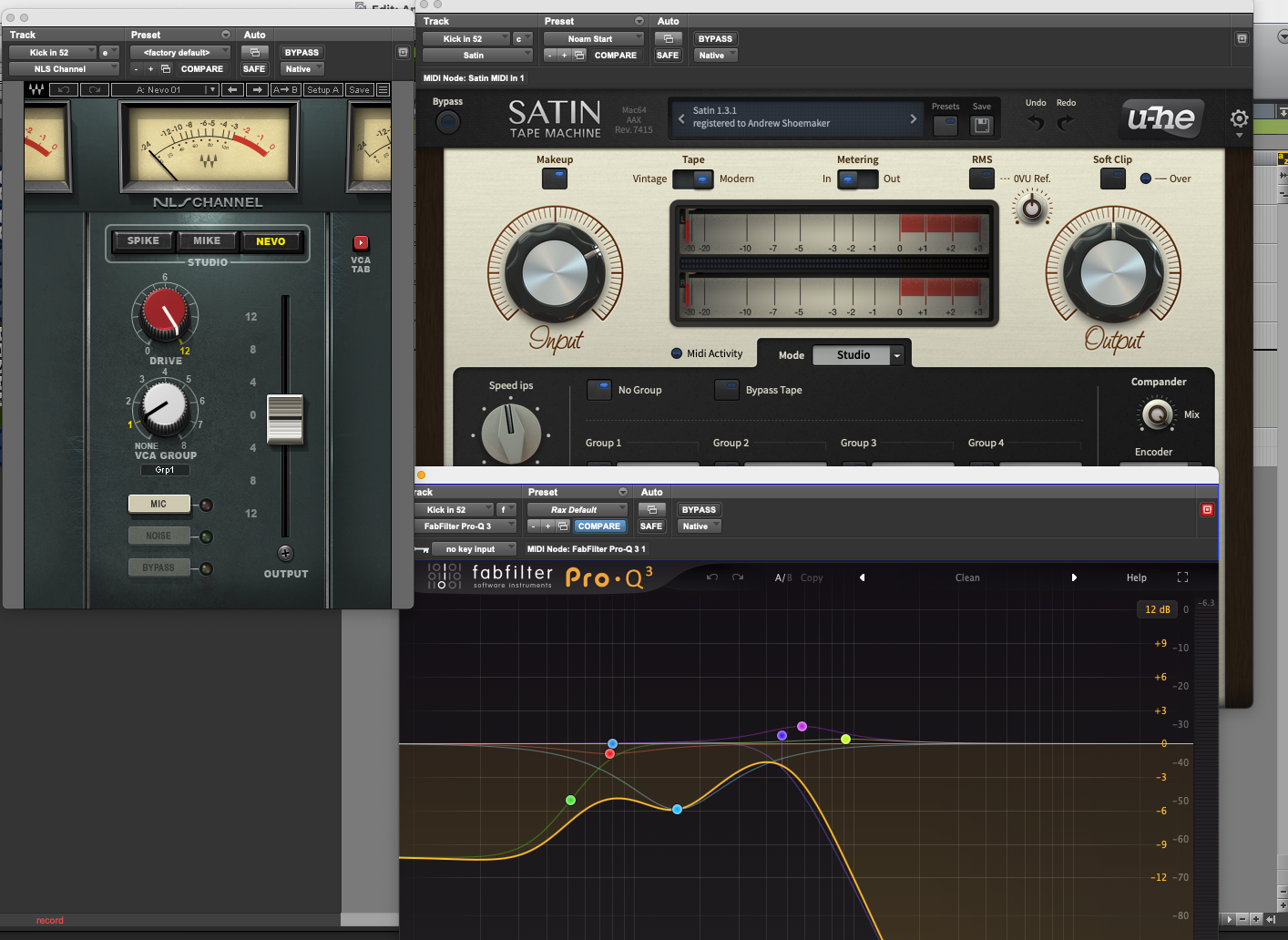Screen dimensions: 1288x940
Task: Open the Pro-Q 3 Help menu
Action: click(x=1137, y=577)
